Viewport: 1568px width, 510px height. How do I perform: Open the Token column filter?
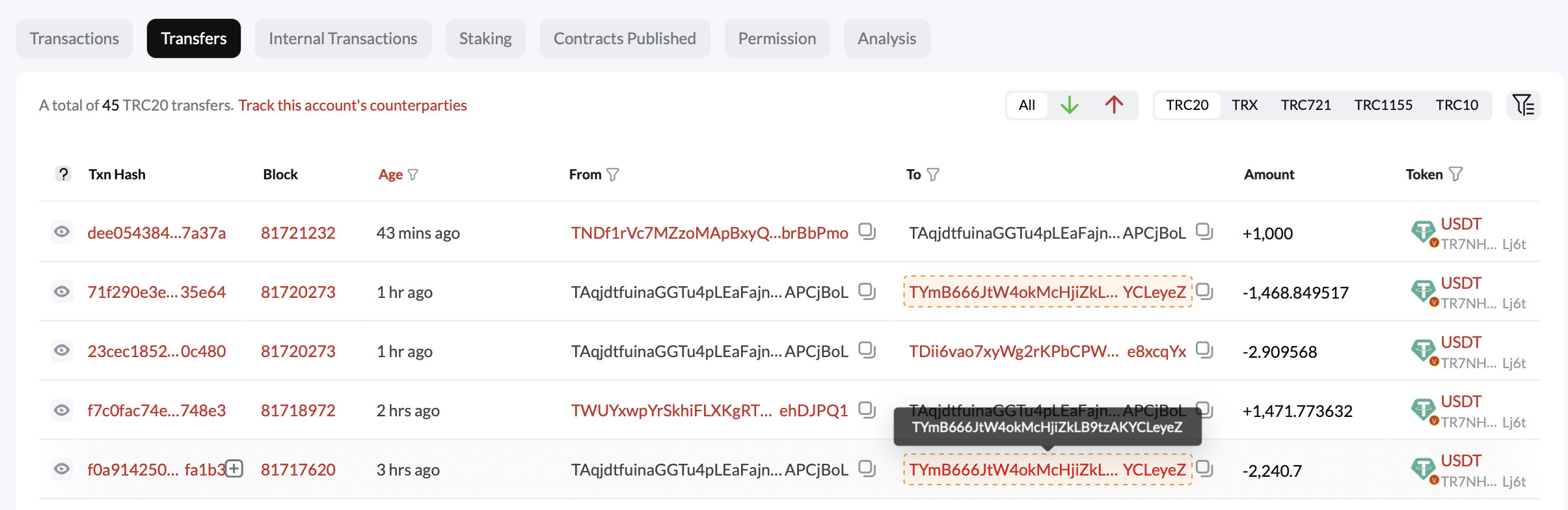(x=1456, y=174)
